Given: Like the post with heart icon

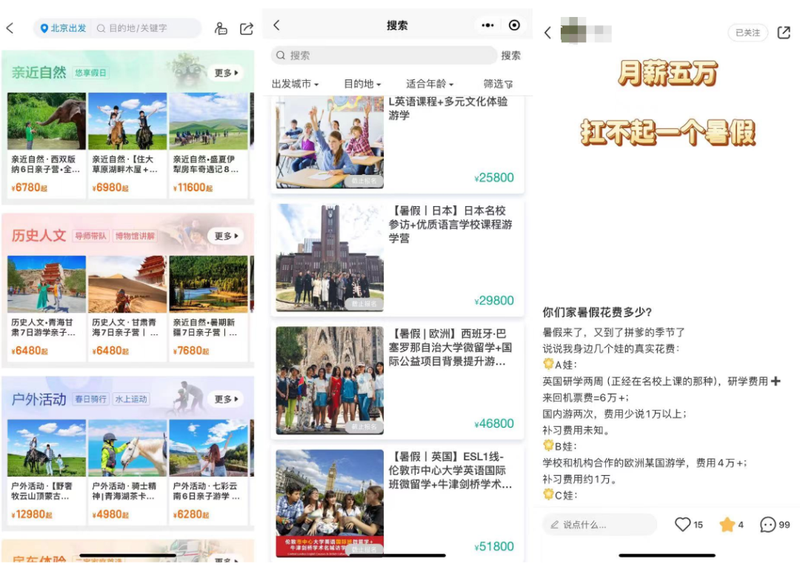Looking at the screenshot, I should pos(683,525).
